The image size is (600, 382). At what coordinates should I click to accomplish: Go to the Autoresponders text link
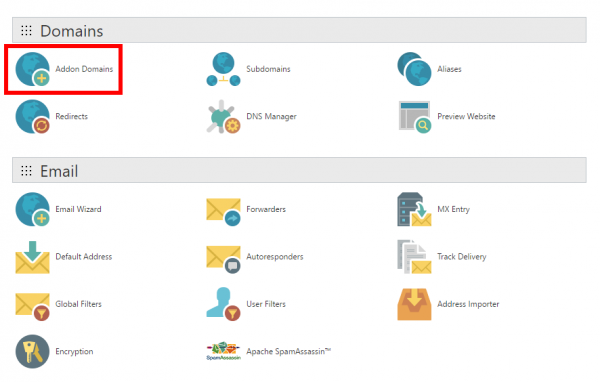275,256
